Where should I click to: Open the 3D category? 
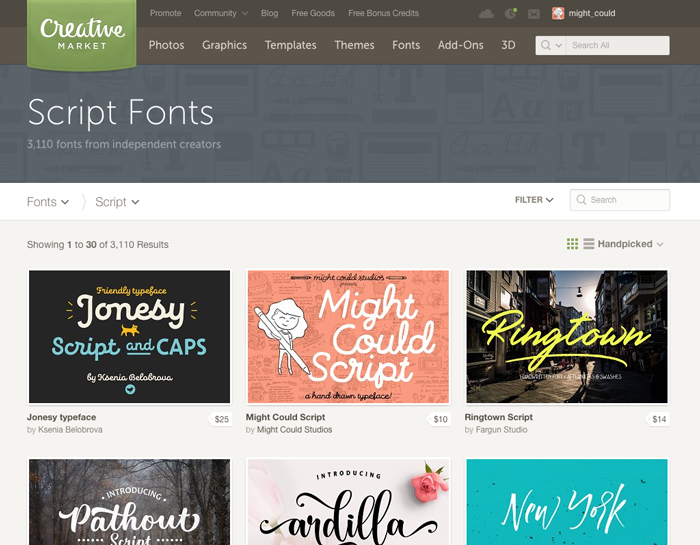pyautogui.click(x=508, y=45)
